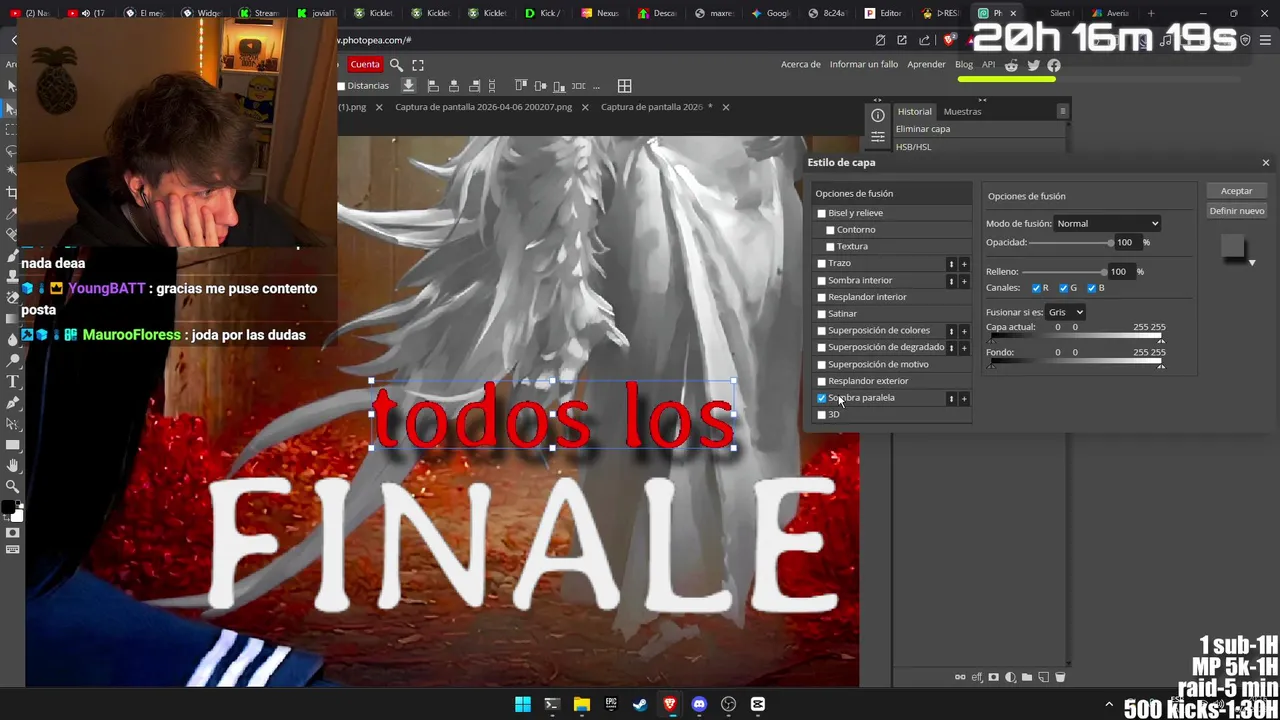This screenshot has width=1280, height=720.
Task: Enable Sombra interior checkbox
Action: tap(822, 281)
